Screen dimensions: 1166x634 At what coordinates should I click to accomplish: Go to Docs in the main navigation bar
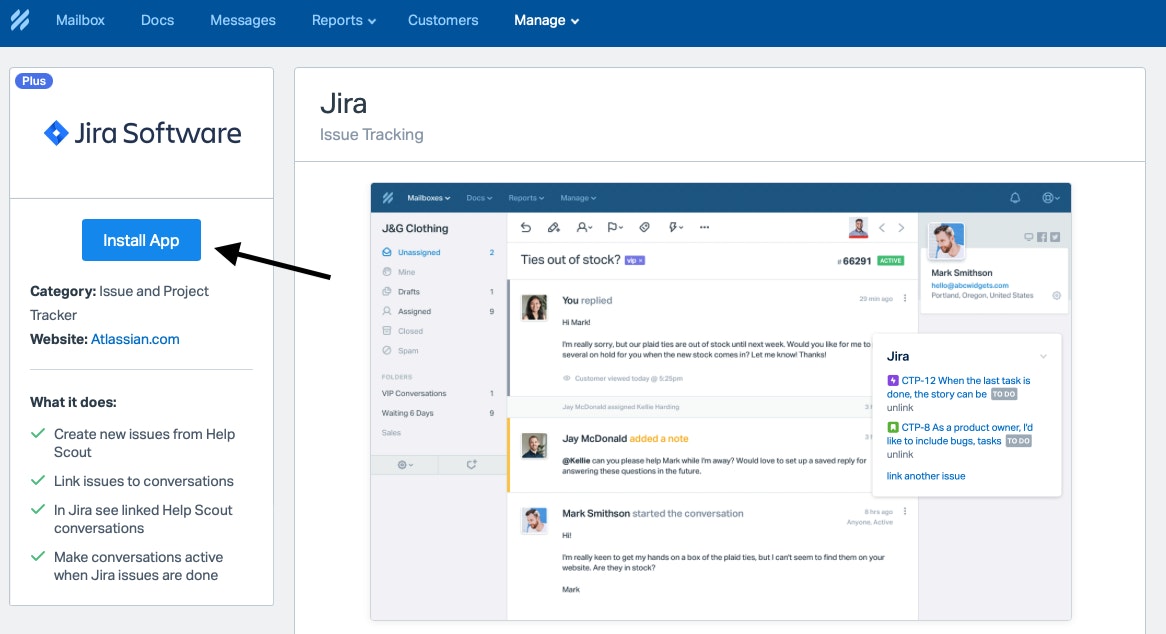click(x=158, y=20)
